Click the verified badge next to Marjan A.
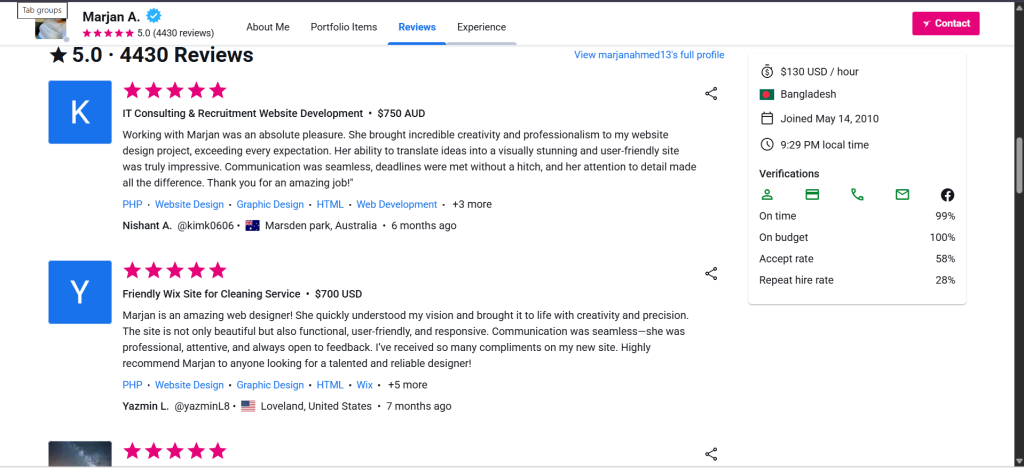The image size is (1024, 468). [x=154, y=16]
